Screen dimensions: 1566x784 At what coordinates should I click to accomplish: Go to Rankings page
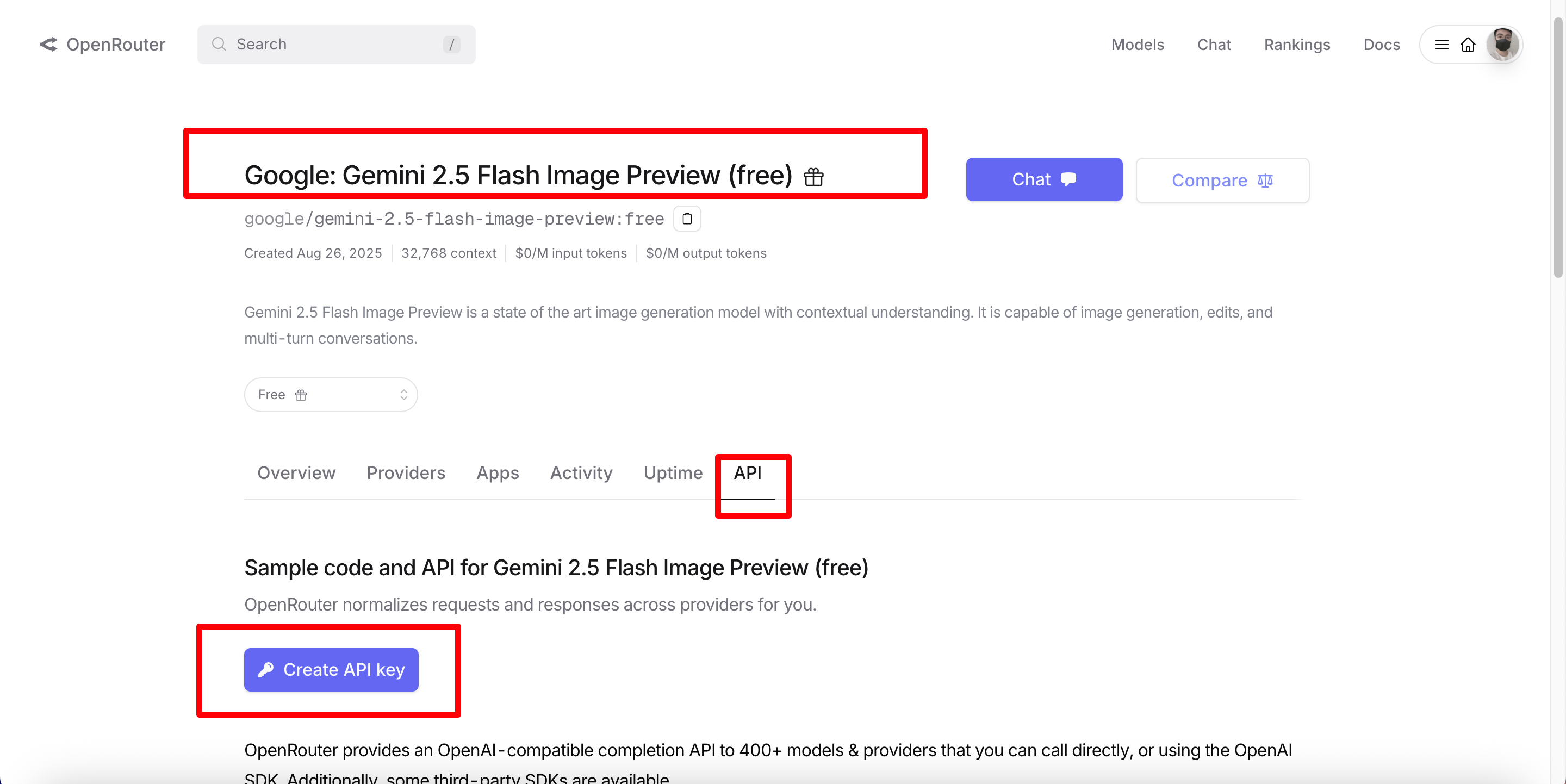coord(1297,45)
